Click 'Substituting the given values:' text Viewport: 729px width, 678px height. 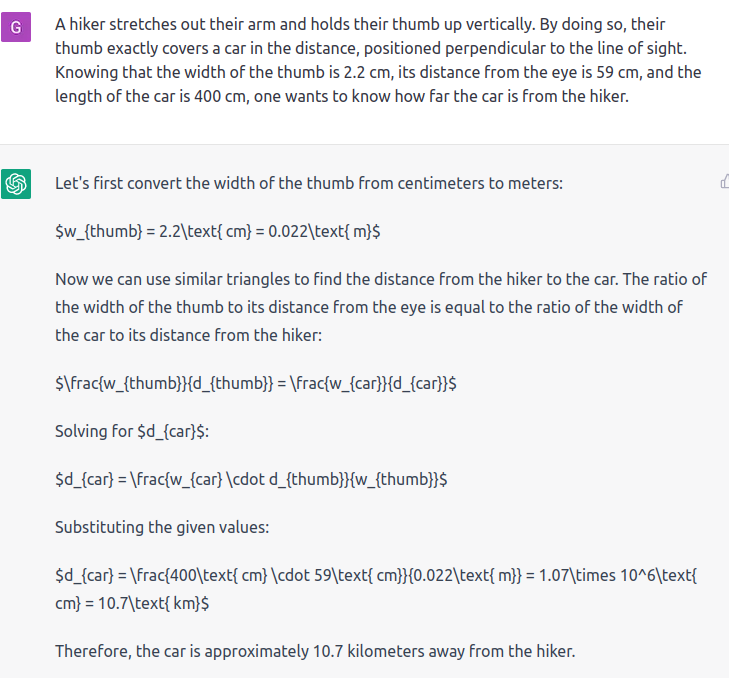tap(162, 527)
